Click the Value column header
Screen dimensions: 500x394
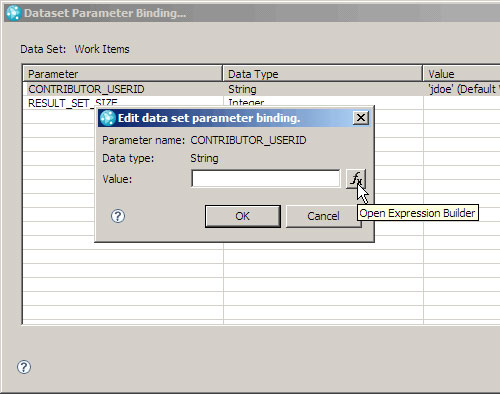pos(462,74)
